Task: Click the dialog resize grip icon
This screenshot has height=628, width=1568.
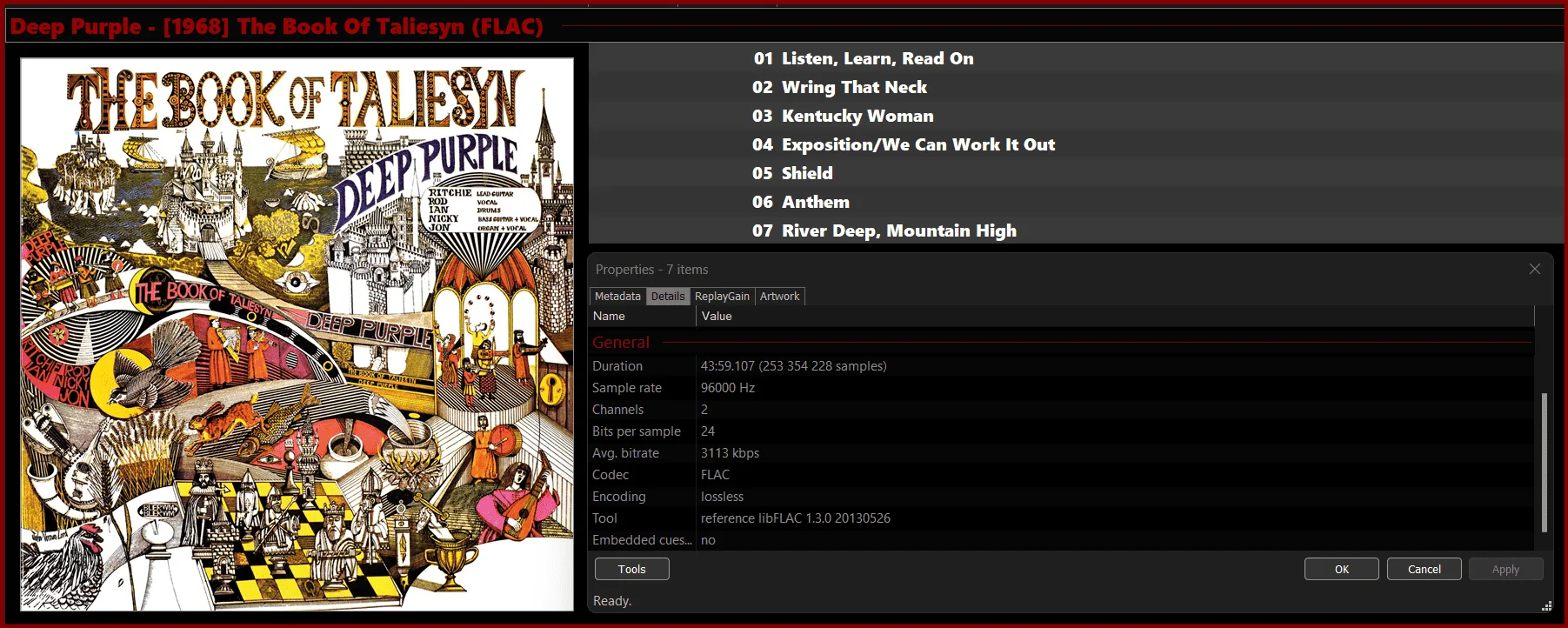Action: point(1547,605)
